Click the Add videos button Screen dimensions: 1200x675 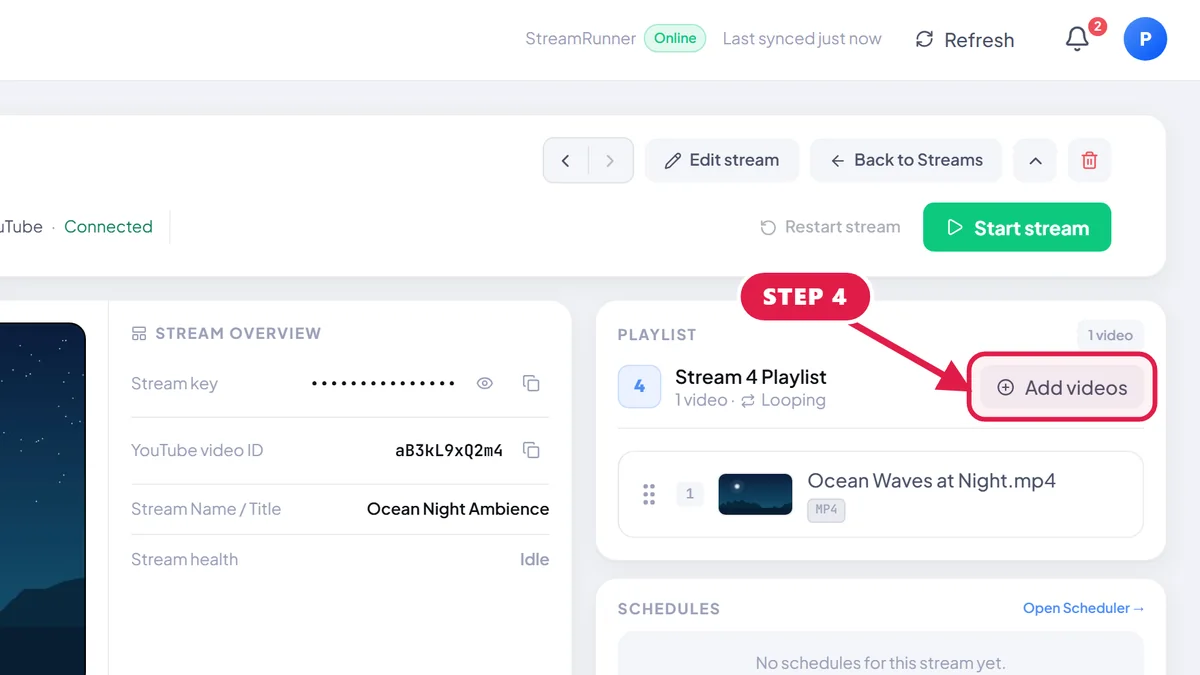tap(1062, 388)
